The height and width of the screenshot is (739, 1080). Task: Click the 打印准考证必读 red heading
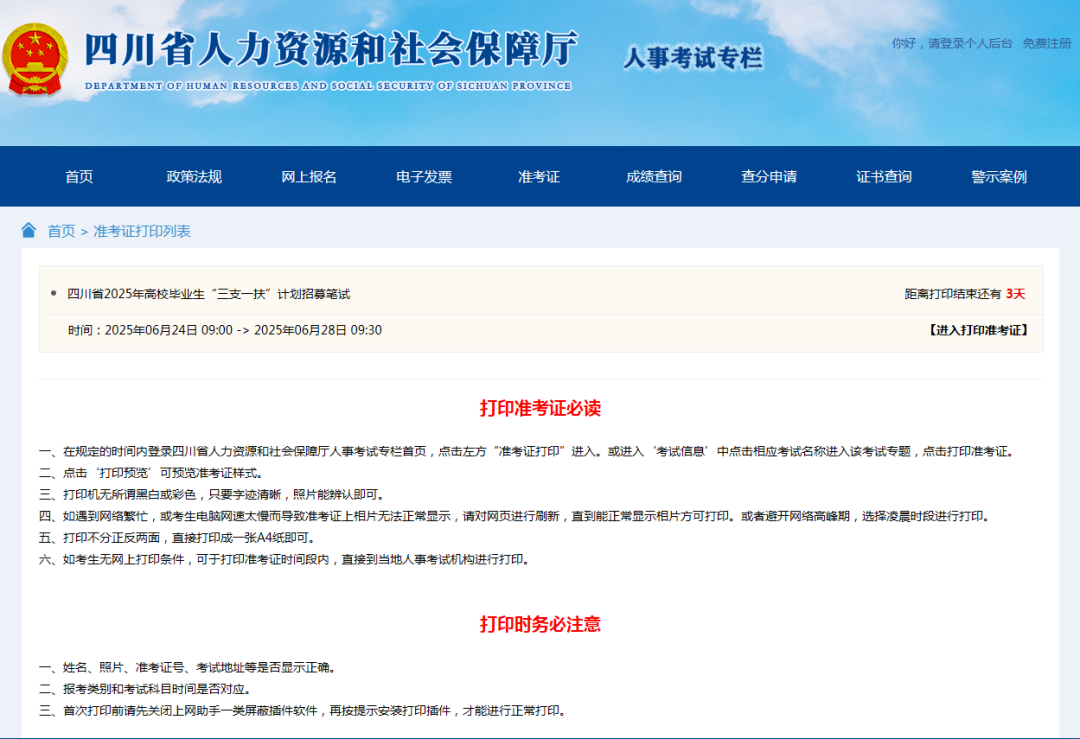click(540, 408)
